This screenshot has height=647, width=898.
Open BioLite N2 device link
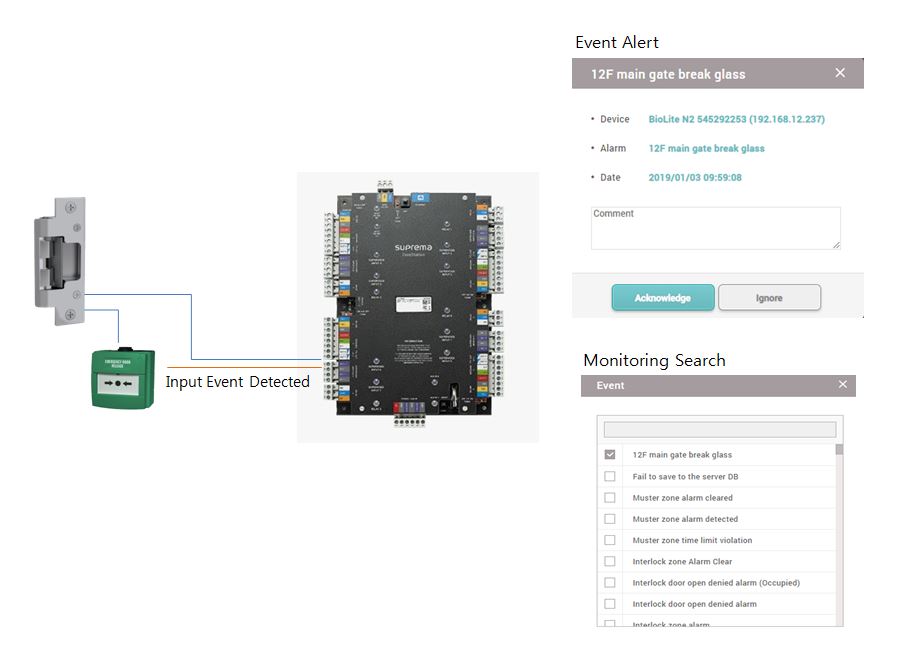pyautogui.click(x=736, y=119)
